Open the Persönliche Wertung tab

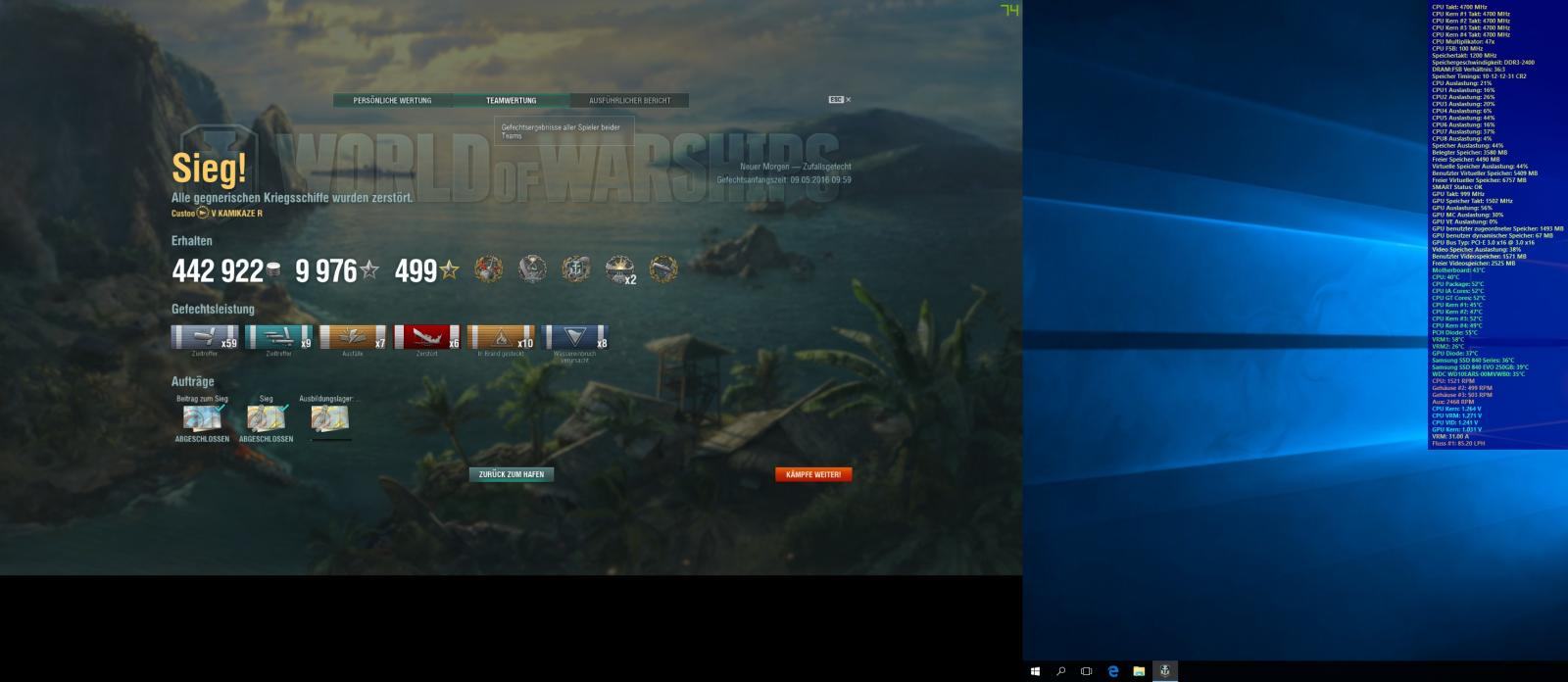(392, 100)
